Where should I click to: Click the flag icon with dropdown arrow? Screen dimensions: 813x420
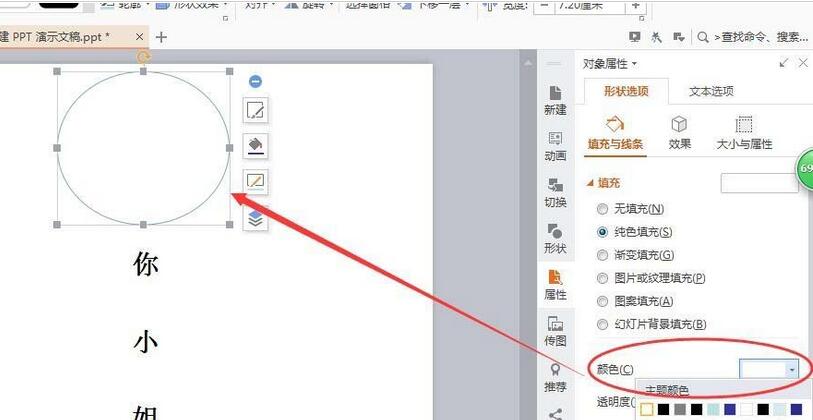tap(679, 37)
